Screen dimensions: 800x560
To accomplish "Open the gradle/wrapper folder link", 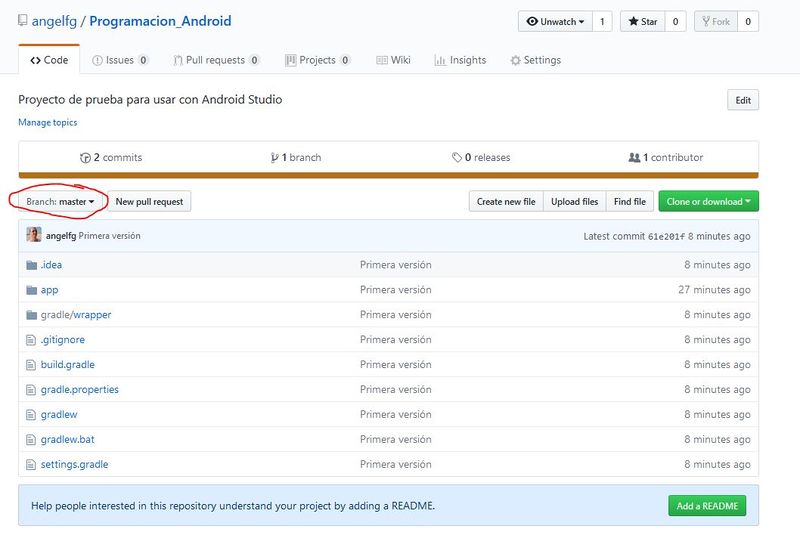I will pos(76,315).
